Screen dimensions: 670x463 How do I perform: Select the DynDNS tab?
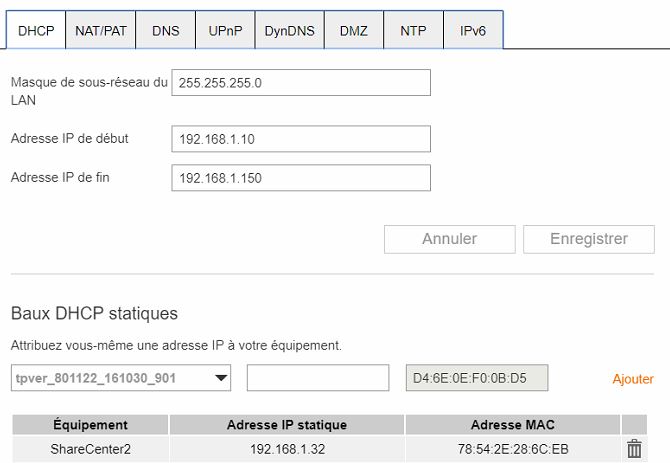pos(289,31)
